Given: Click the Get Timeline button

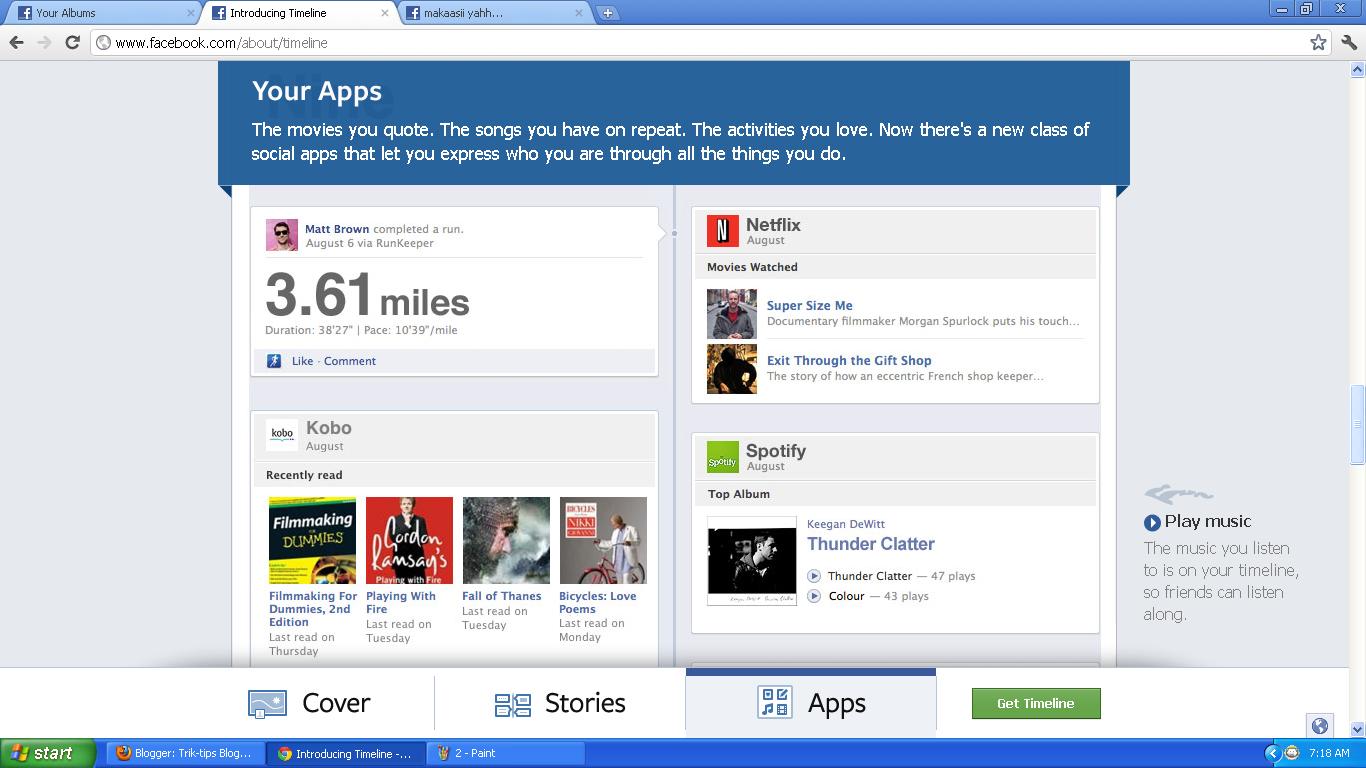Looking at the screenshot, I should point(1036,703).
